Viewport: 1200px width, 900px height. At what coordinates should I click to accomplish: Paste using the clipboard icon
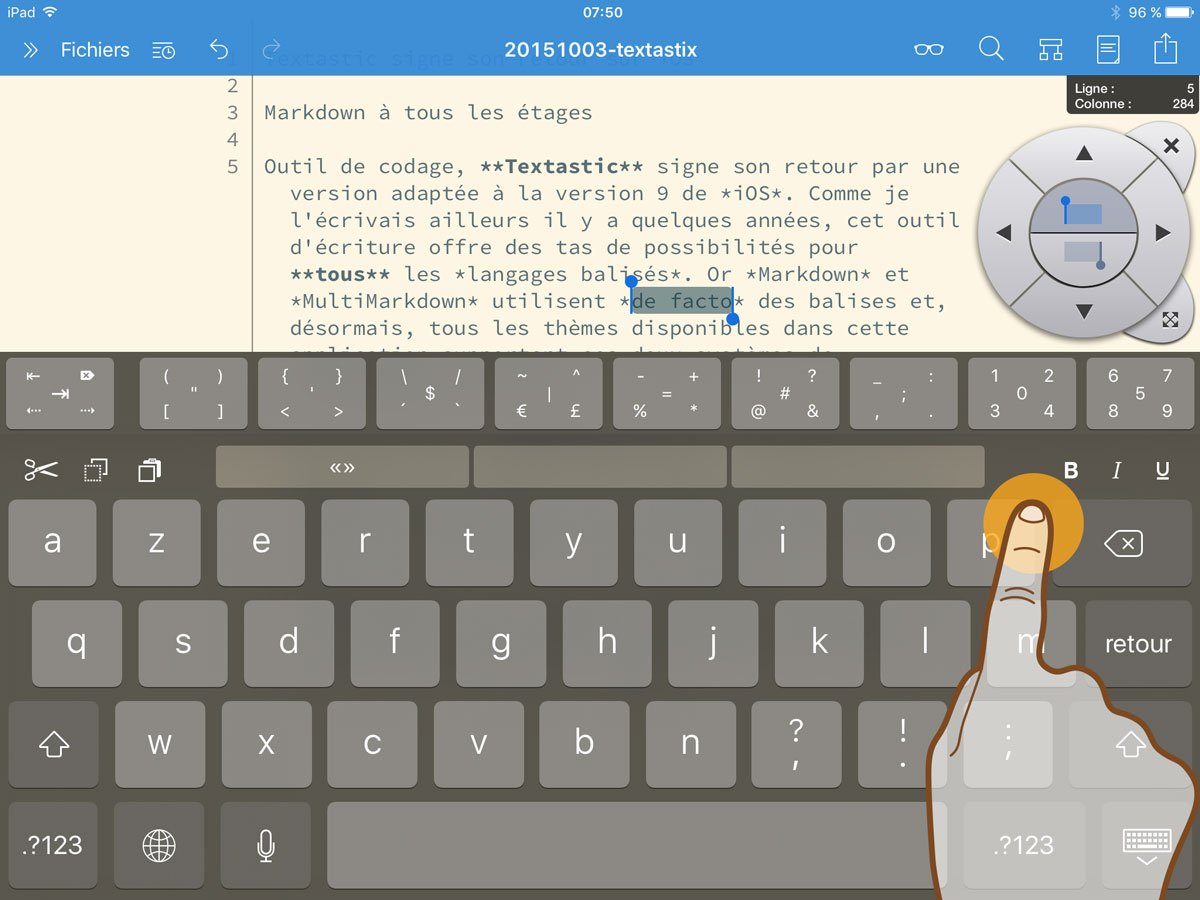pyautogui.click(x=150, y=469)
